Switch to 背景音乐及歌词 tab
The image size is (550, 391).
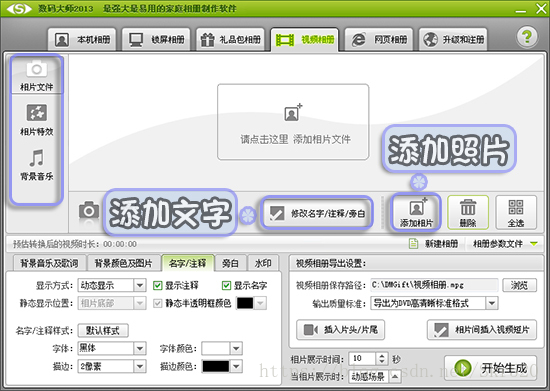pyautogui.click(x=49, y=263)
